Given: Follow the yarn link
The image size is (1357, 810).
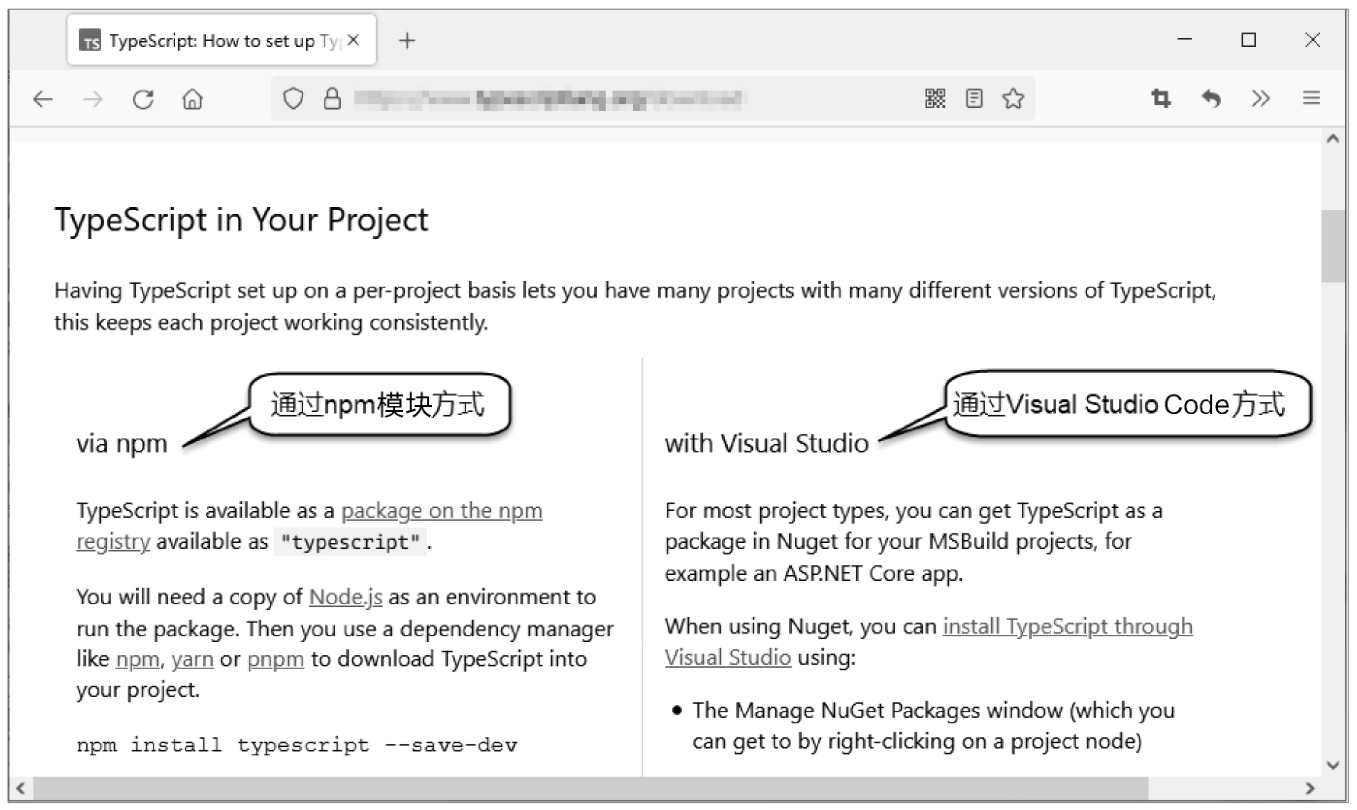Looking at the screenshot, I should tap(194, 659).
